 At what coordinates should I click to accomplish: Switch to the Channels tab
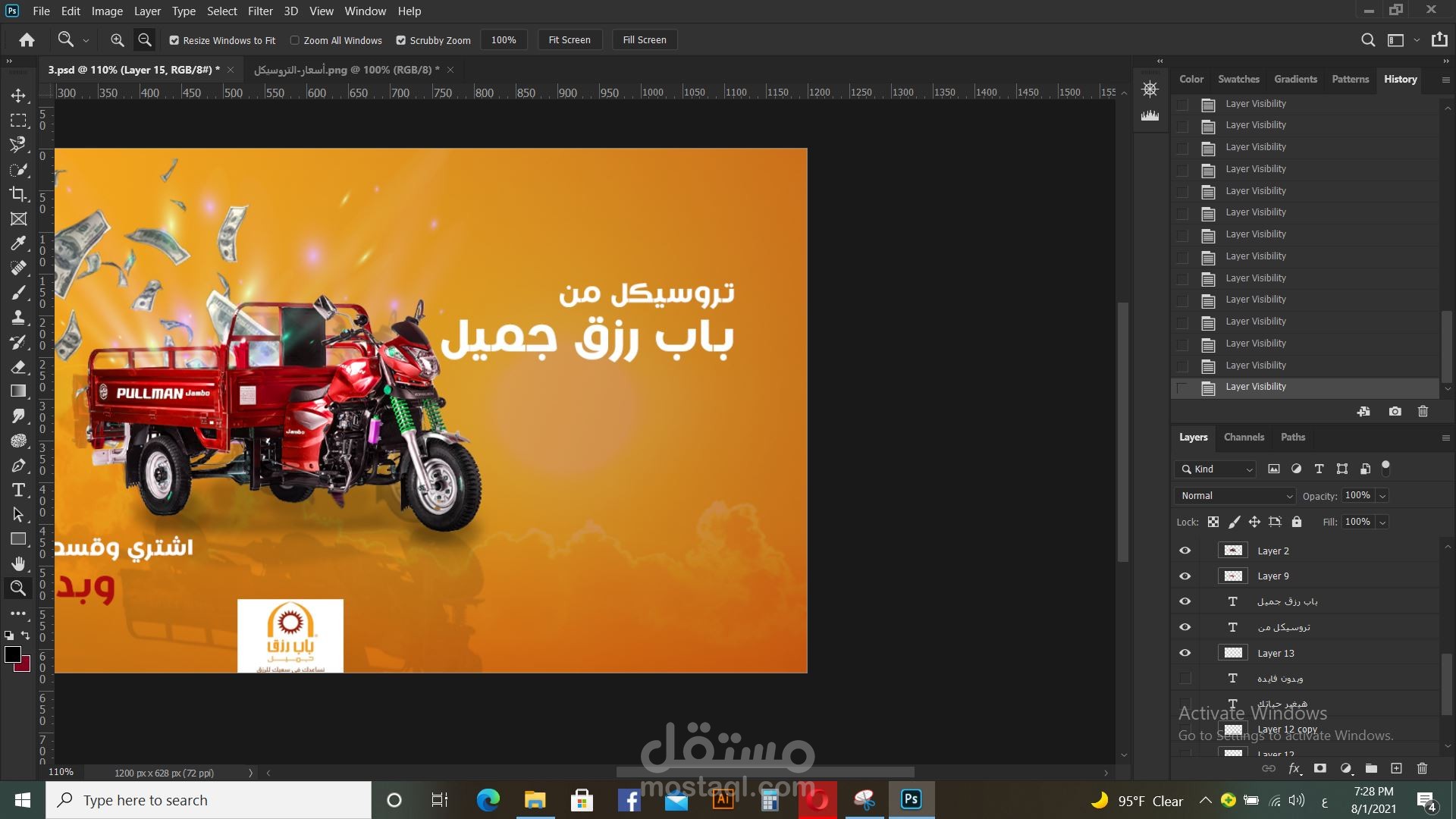(x=1244, y=437)
